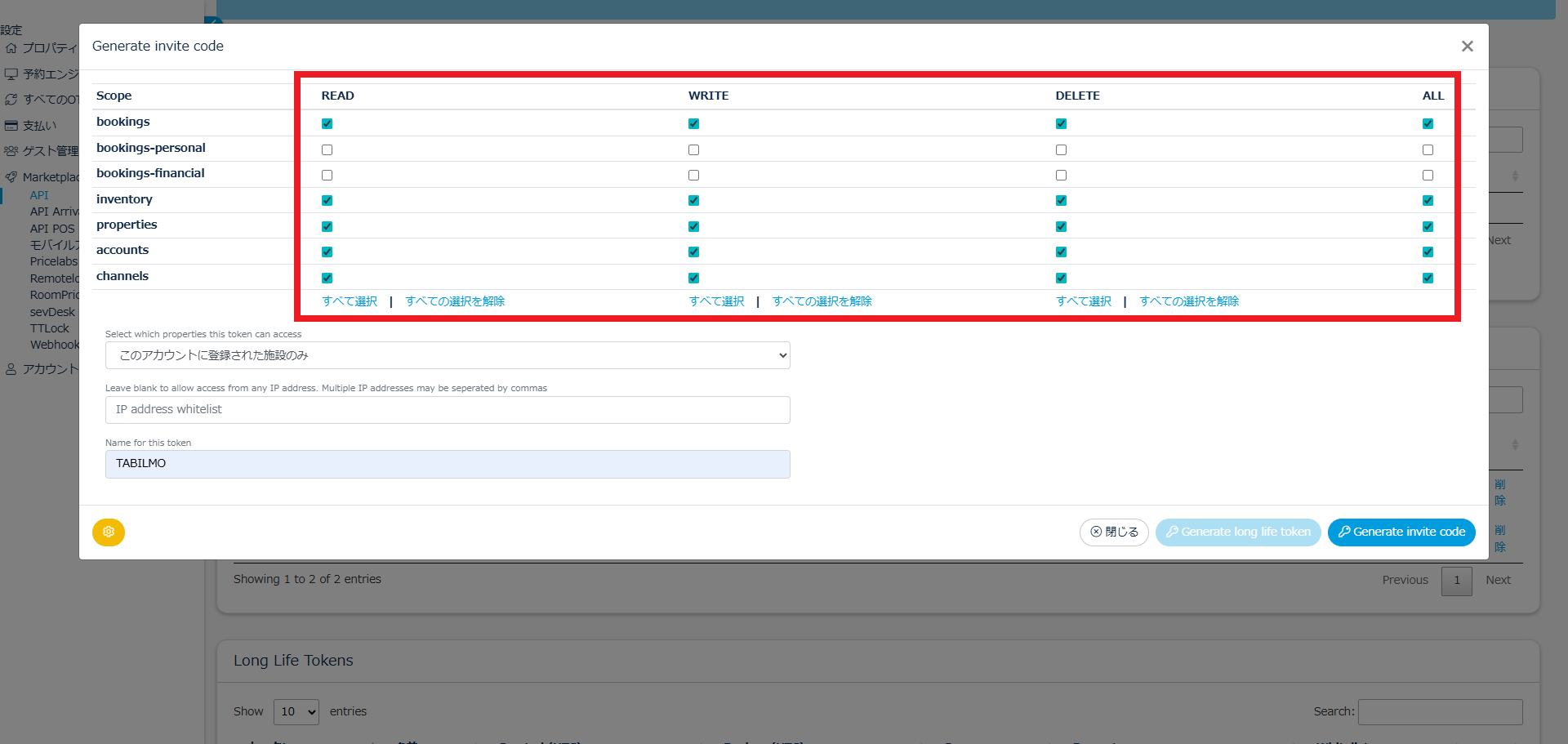Click the home icon beside プロパティ
1568x744 pixels.
point(11,48)
